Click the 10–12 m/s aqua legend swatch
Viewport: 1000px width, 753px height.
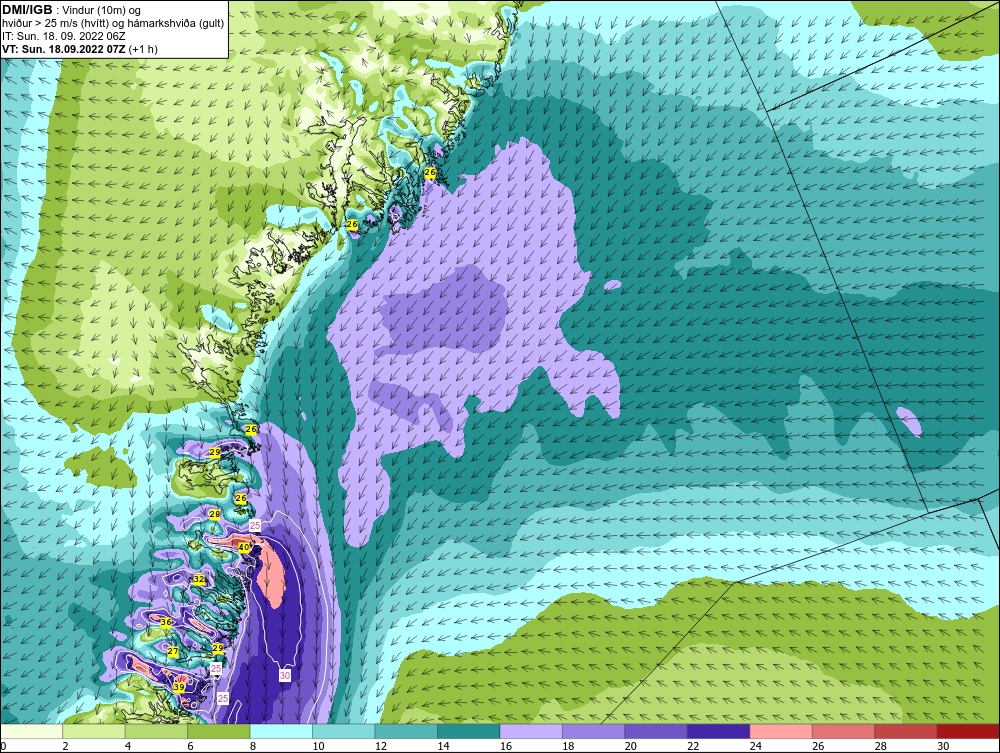[344, 731]
